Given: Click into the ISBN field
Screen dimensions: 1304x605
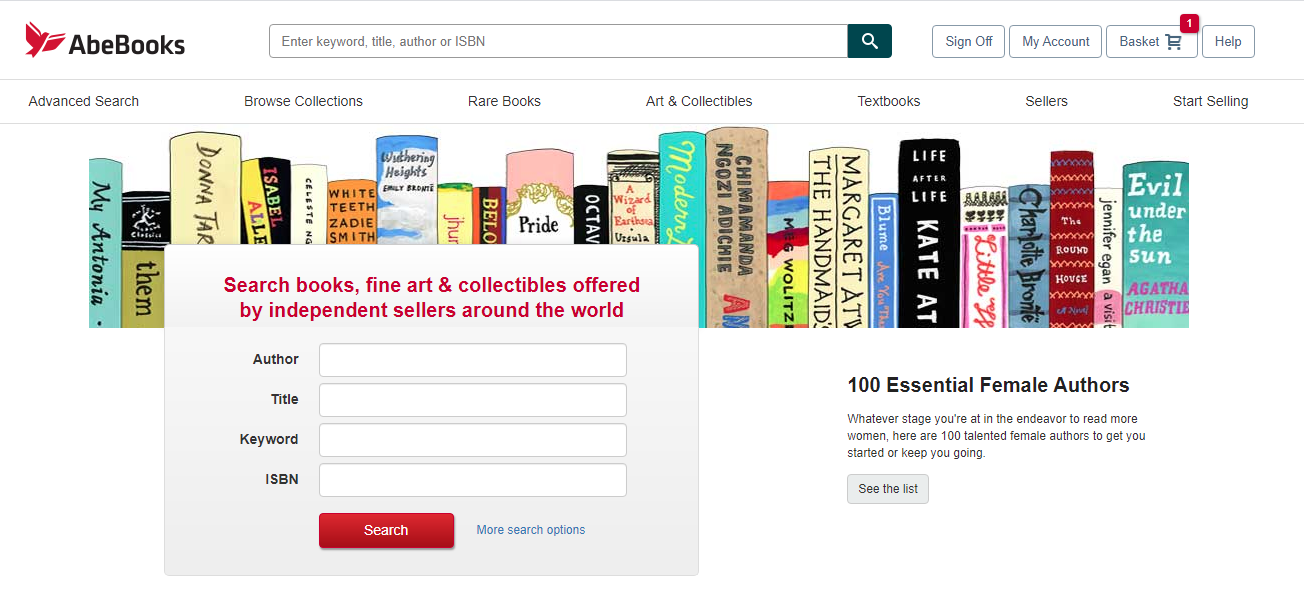Looking at the screenshot, I should [472, 480].
